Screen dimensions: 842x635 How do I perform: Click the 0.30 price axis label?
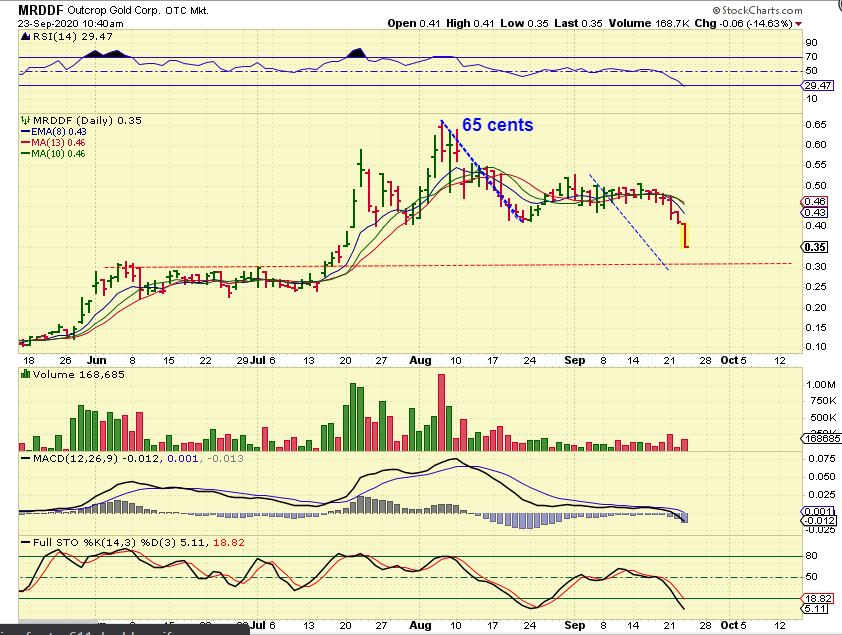pos(816,267)
